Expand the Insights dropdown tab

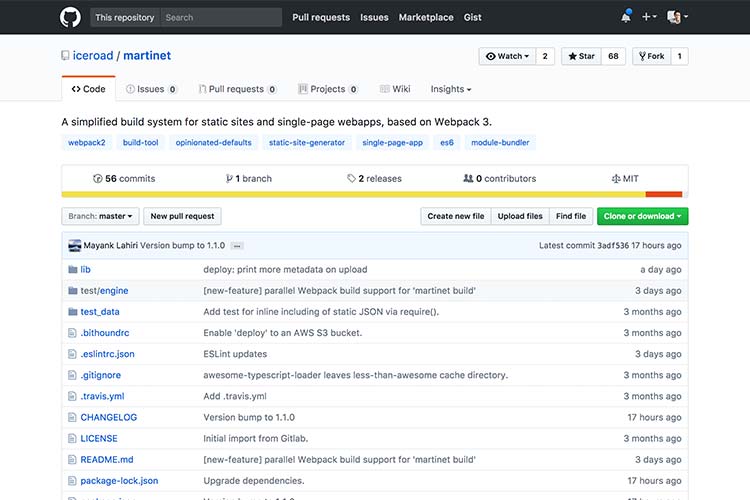pos(451,89)
